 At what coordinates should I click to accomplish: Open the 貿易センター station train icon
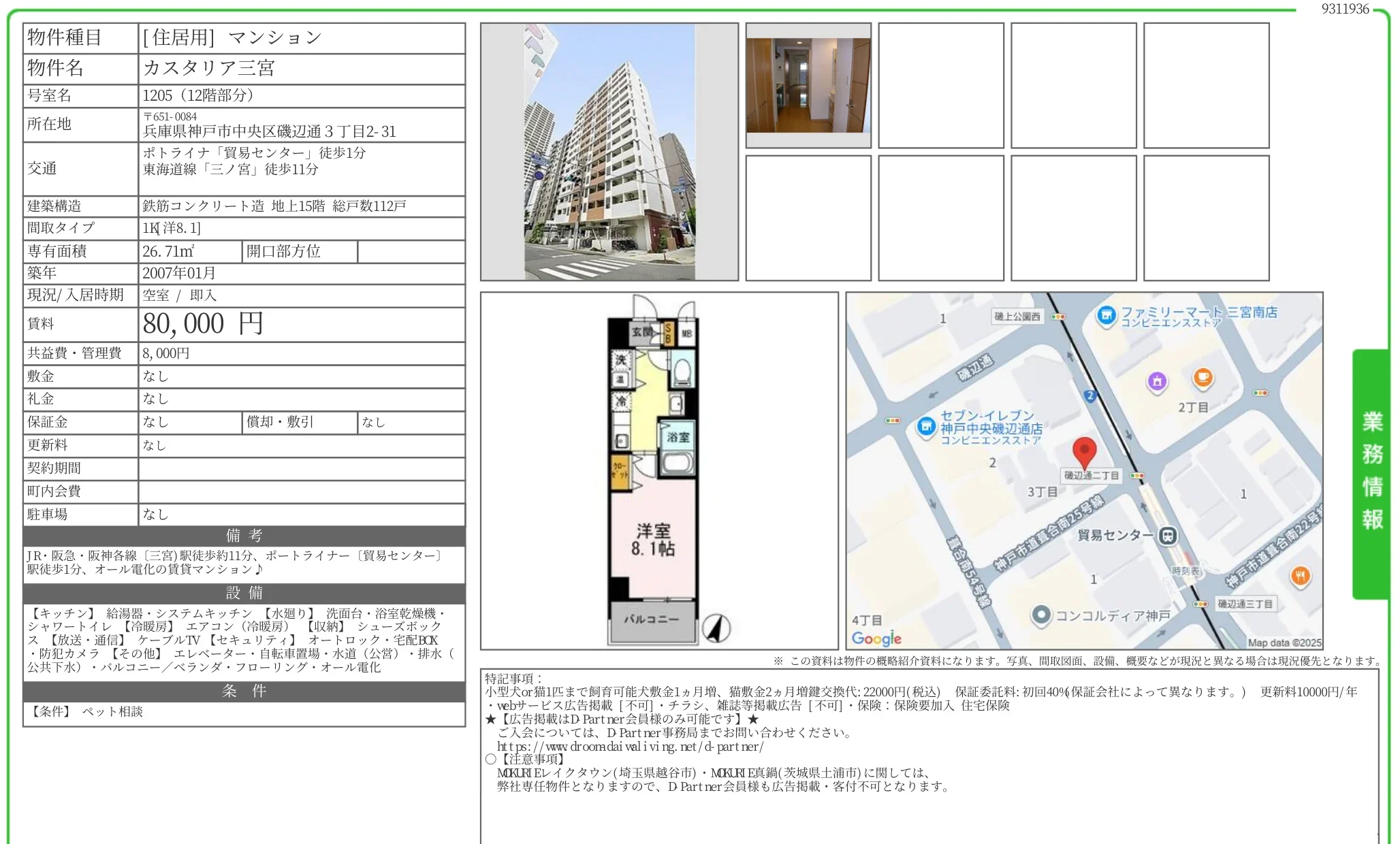pos(1168,536)
